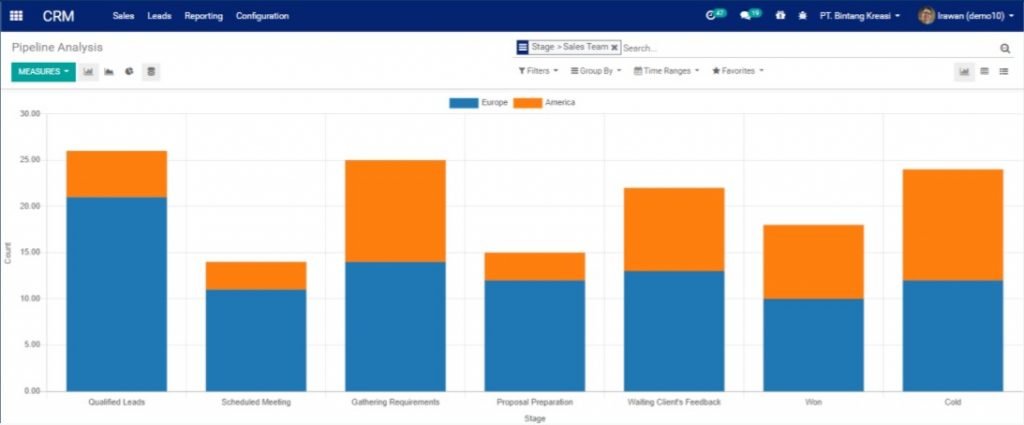
Task: Open the Configuration menu
Action: pyautogui.click(x=263, y=16)
